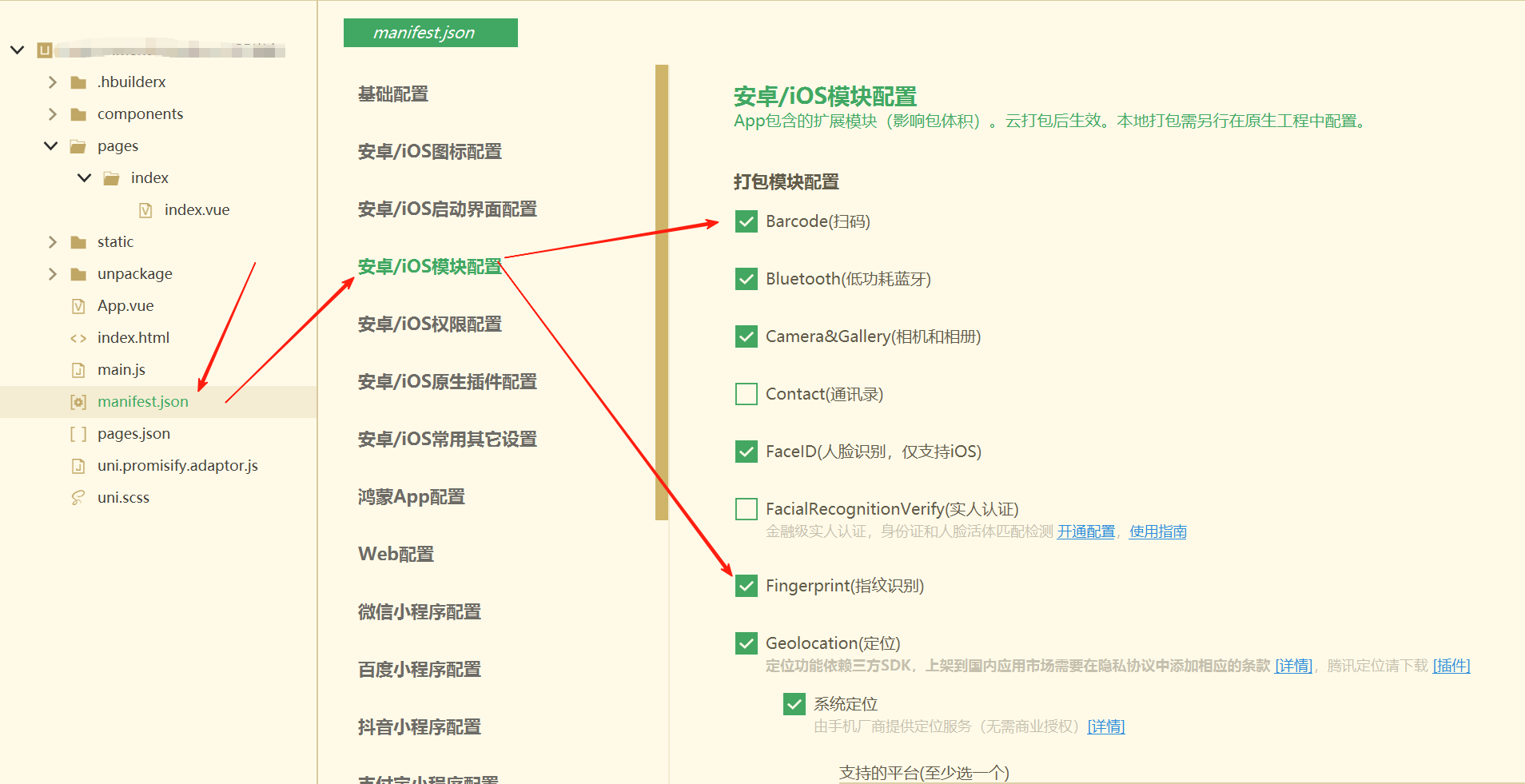
Task: Click the index.vue Vue file icon
Action: pyautogui.click(x=145, y=209)
